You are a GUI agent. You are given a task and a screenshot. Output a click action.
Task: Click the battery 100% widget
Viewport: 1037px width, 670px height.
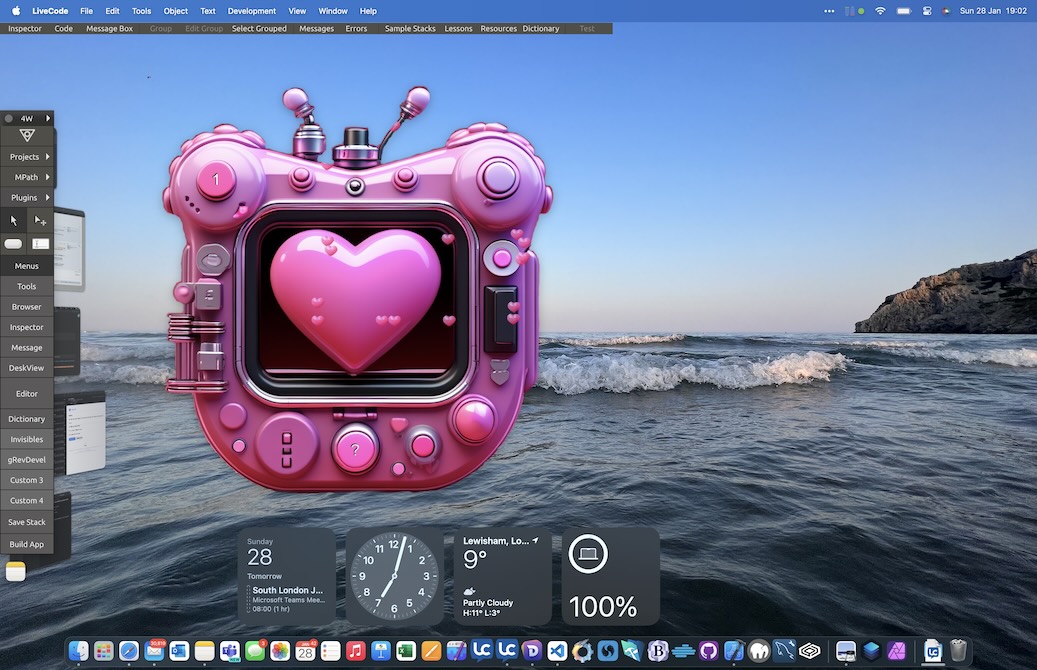(610, 576)
